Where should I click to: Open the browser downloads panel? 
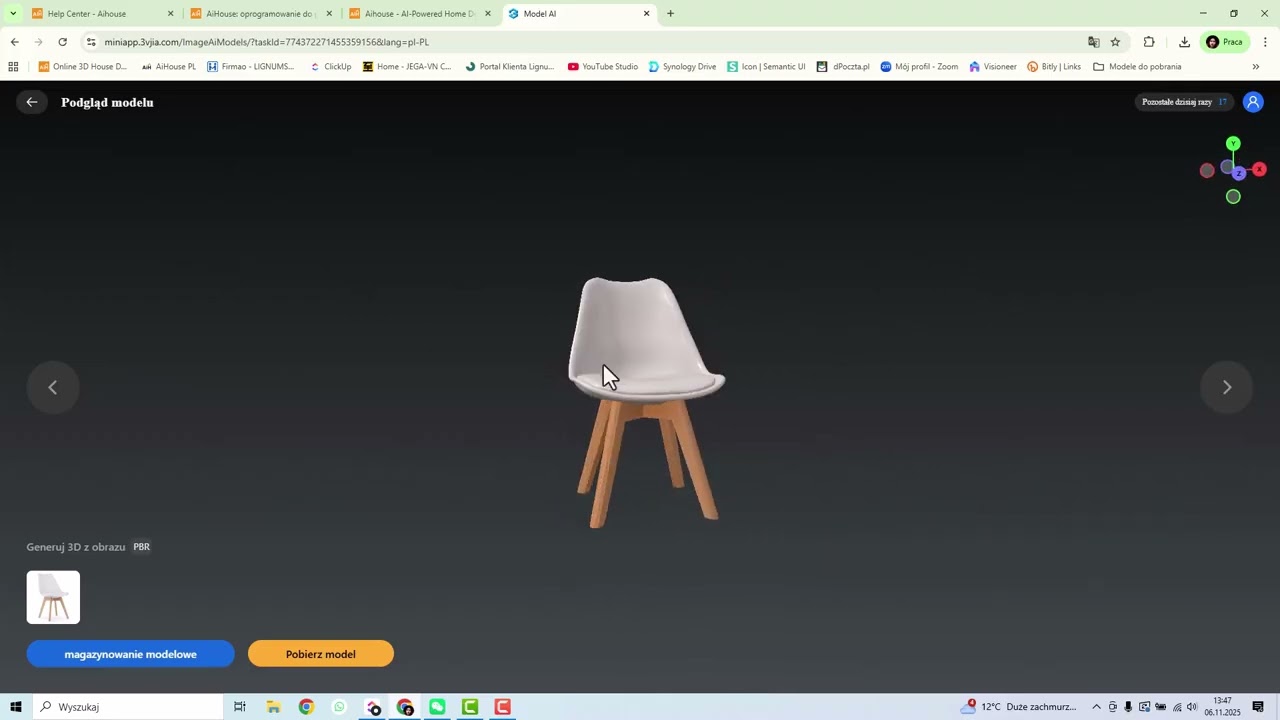1184,42
